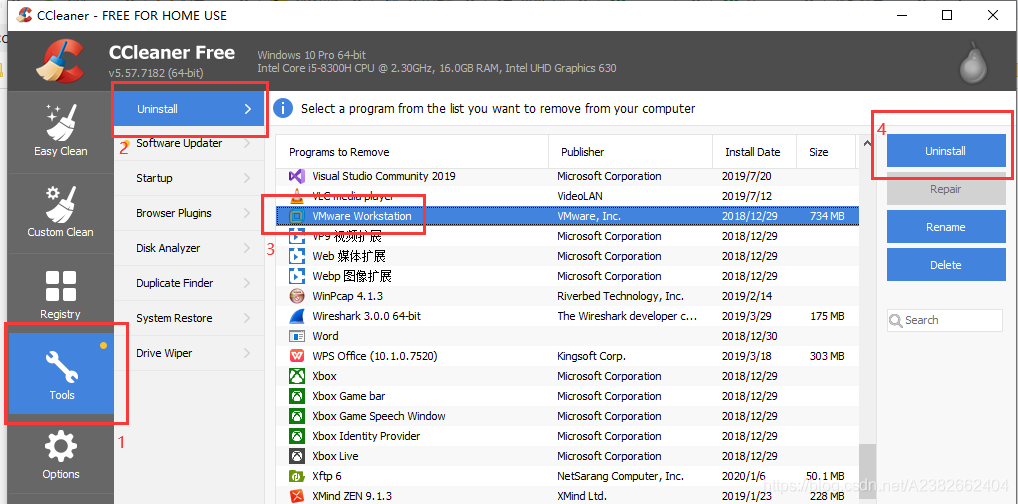The image size is (1018, 504).
Task: Click the Delete button
Action: 945,265
